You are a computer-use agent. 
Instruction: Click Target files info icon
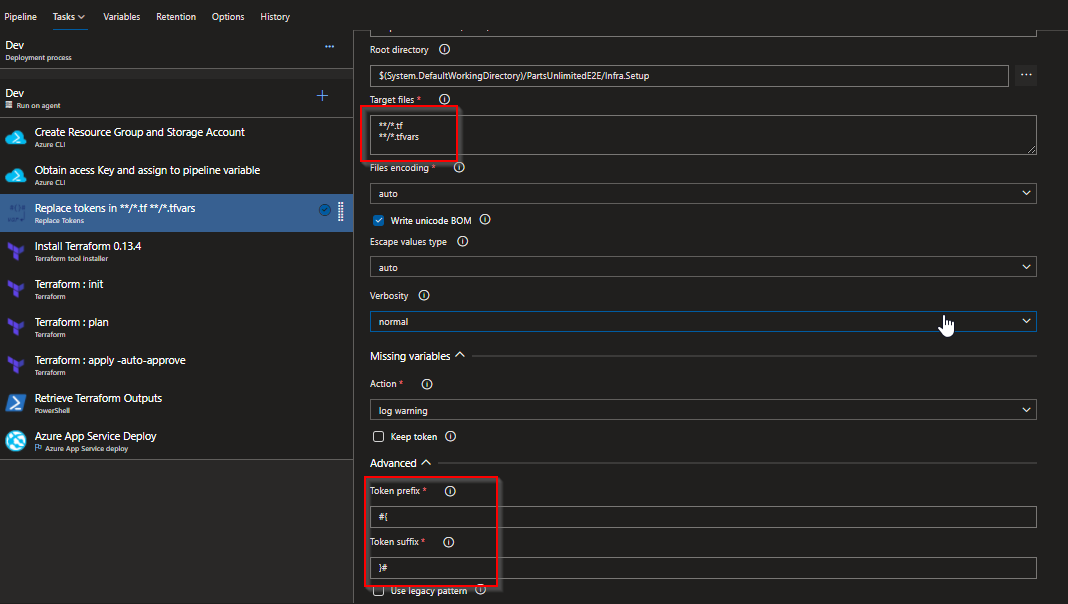click(445, 99)
